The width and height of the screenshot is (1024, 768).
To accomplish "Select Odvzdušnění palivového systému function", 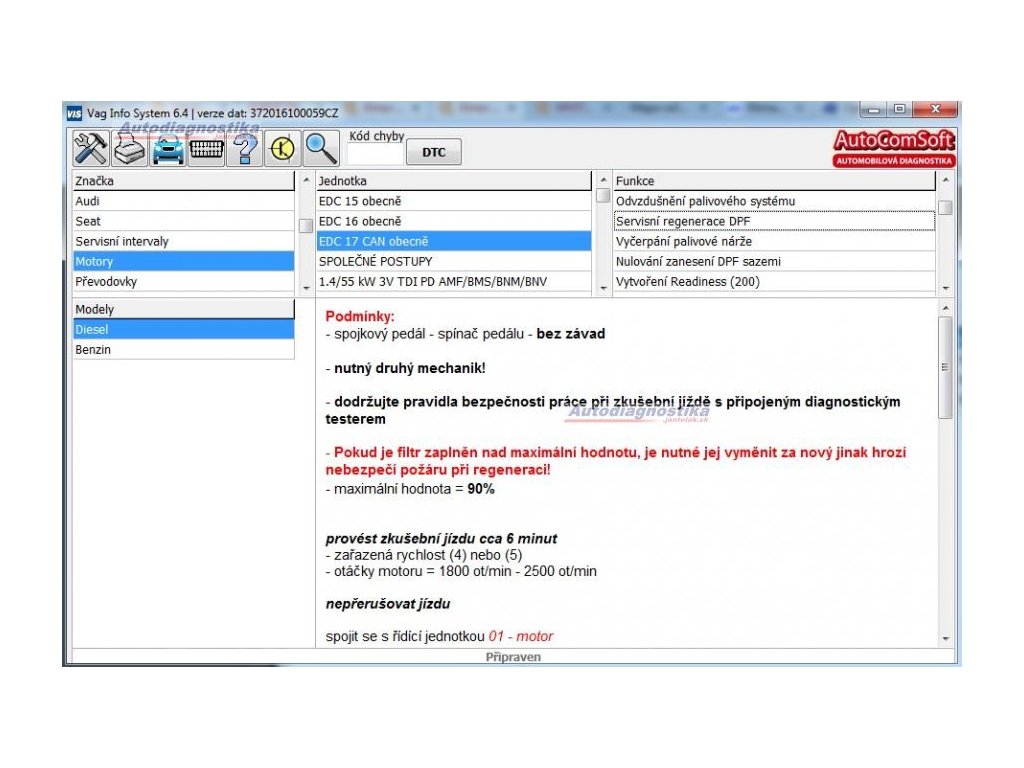I will [775, 201].
